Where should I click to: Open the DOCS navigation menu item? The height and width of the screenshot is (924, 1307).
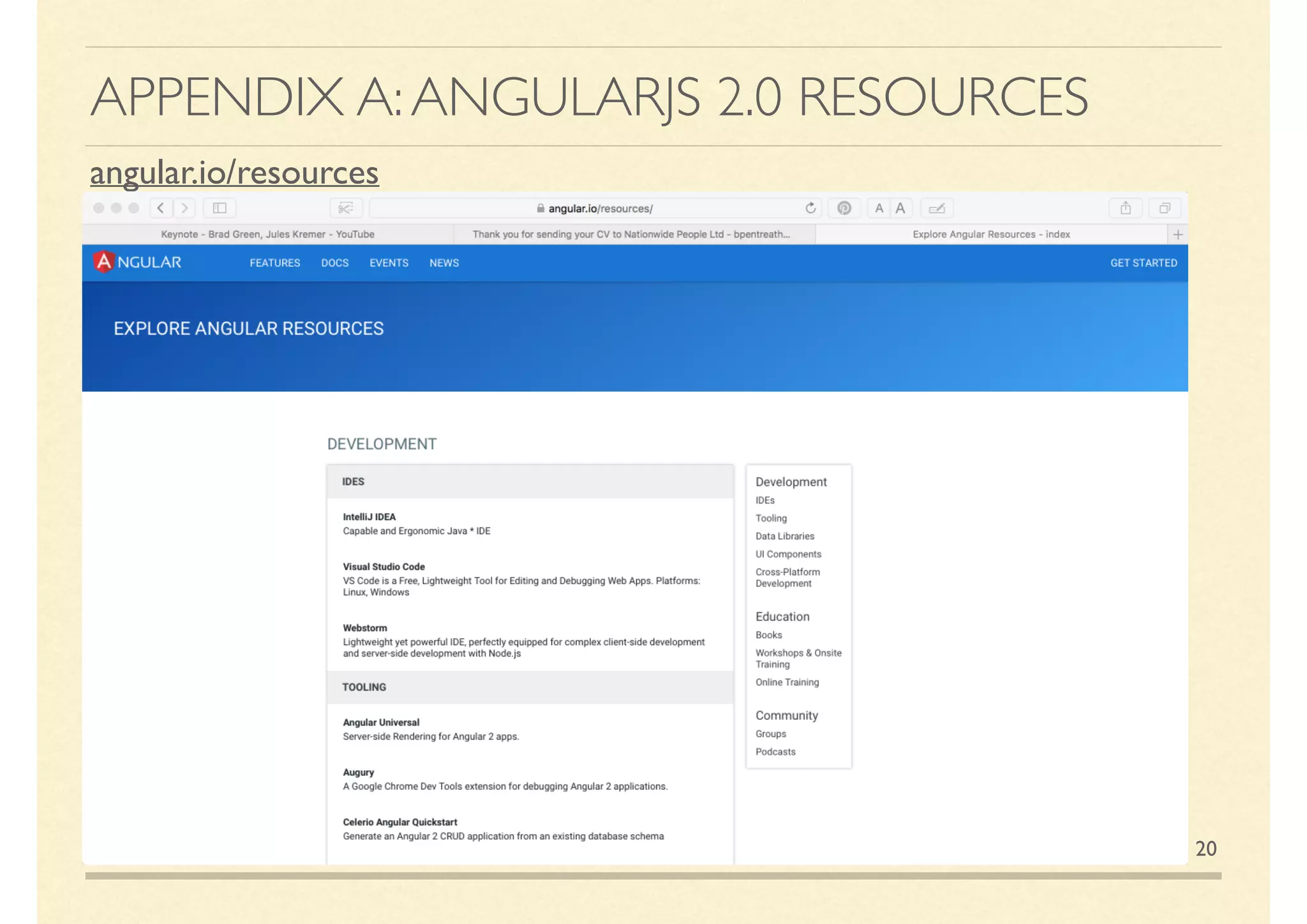334,263
